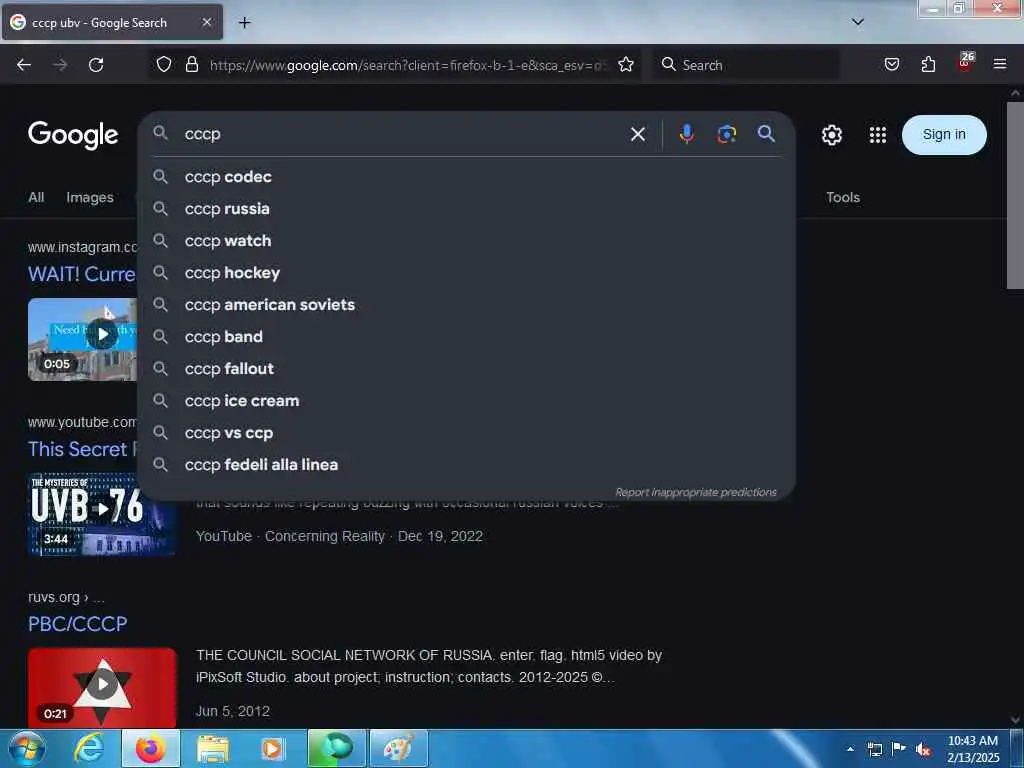Close the 'cccp ubv - Google Search' tab

click(x=206, y=22)
